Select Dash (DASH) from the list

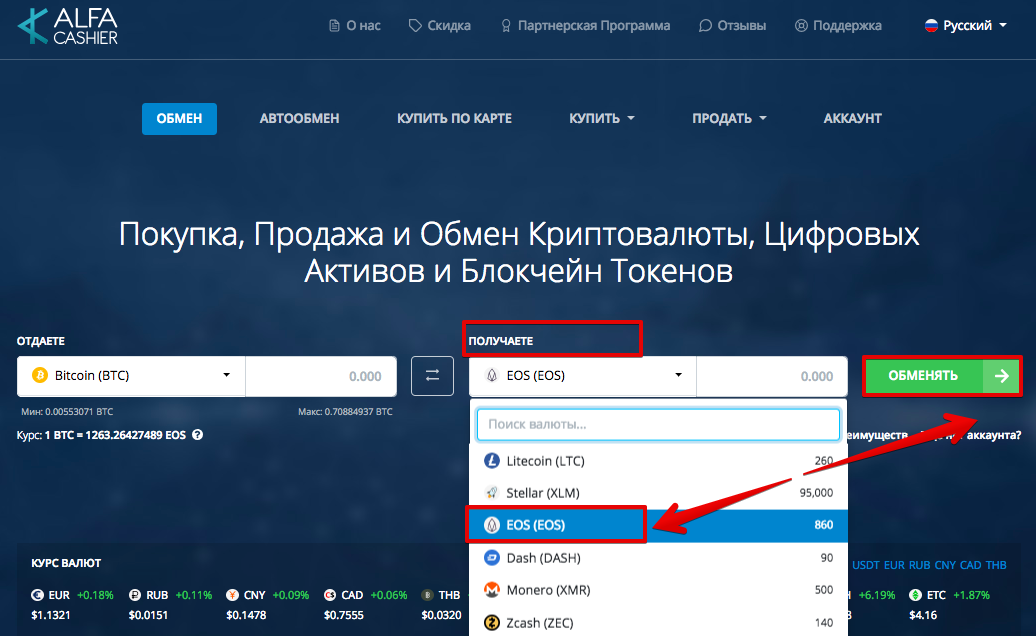(x=658, y=558)
